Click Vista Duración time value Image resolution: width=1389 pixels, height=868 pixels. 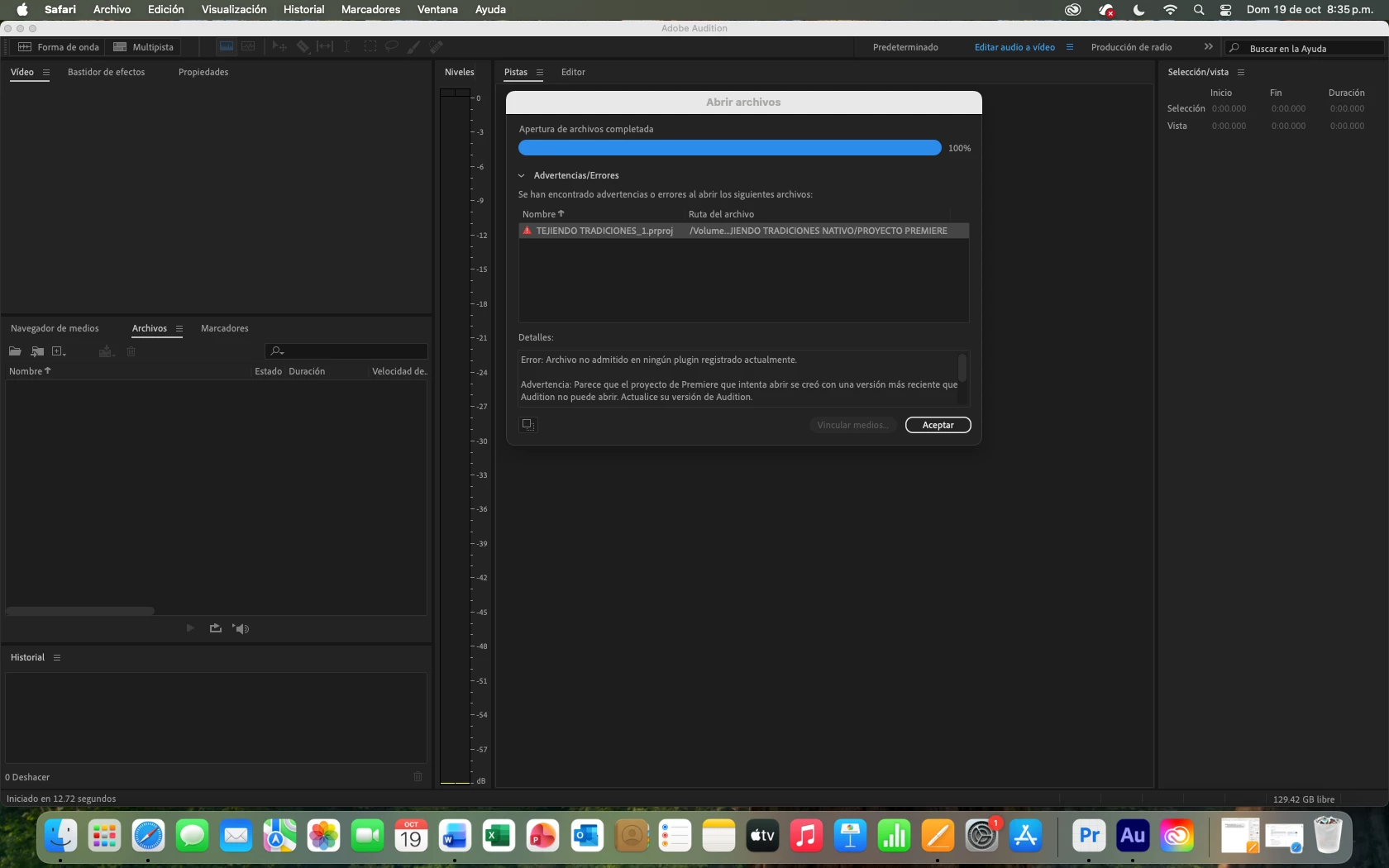1347,126
